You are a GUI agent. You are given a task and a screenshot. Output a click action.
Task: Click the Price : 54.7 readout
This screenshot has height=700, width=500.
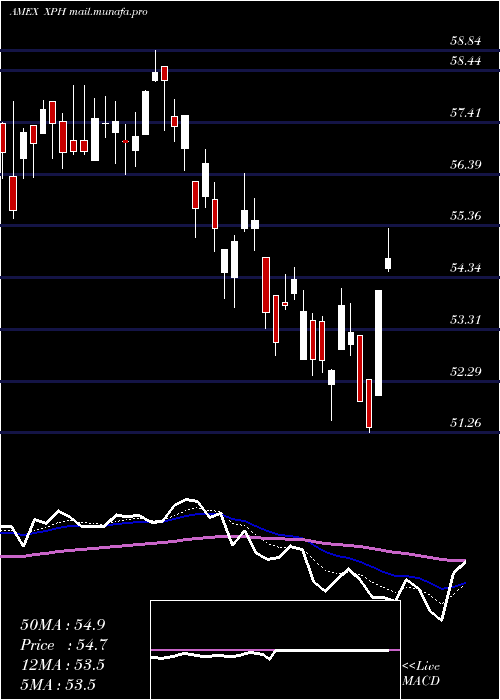point(64,645)
